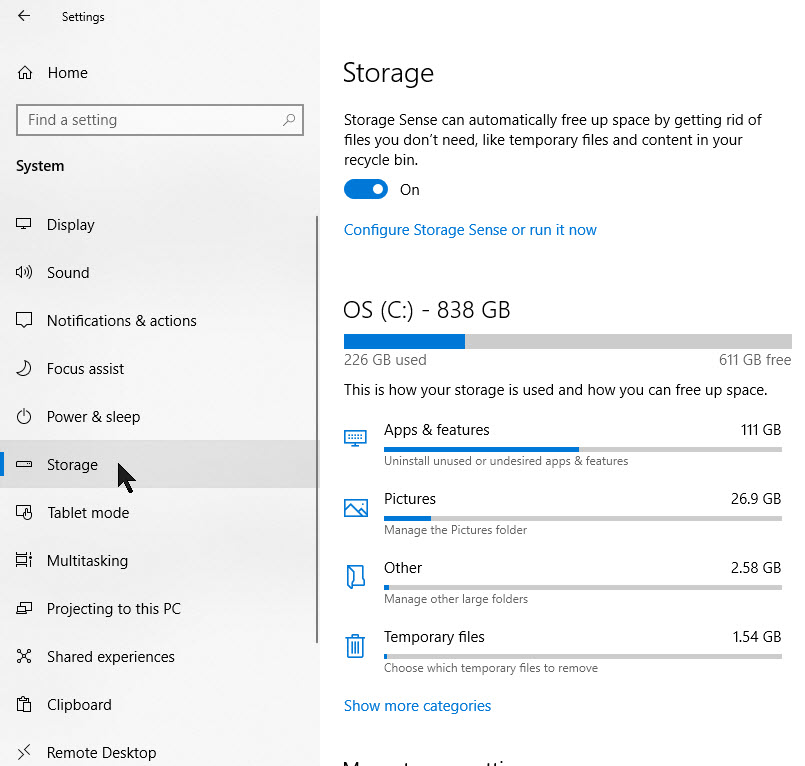Click the Power & sleep icon

click(25, 417)
